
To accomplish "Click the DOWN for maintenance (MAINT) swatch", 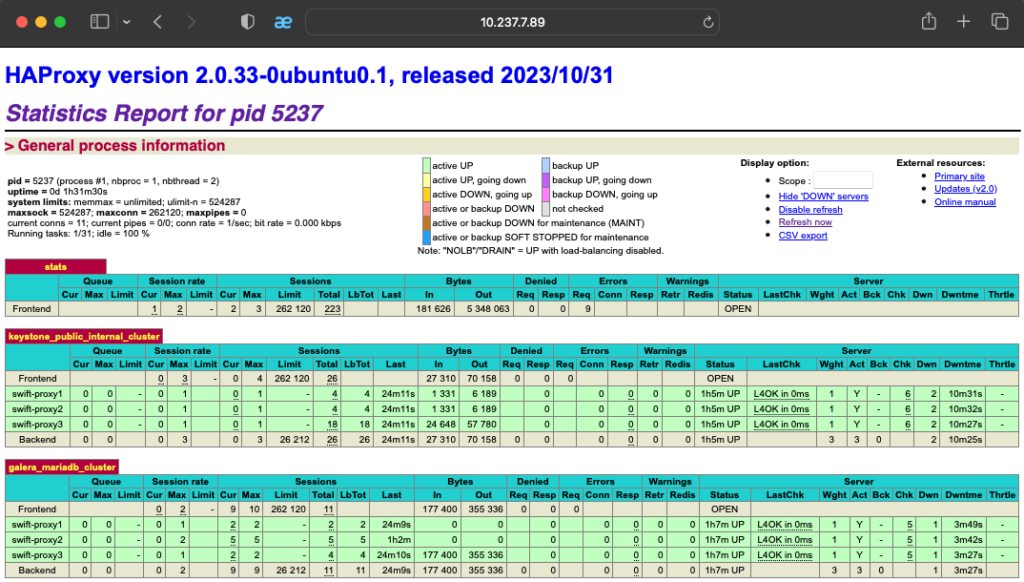I will (x=426, y=223).
